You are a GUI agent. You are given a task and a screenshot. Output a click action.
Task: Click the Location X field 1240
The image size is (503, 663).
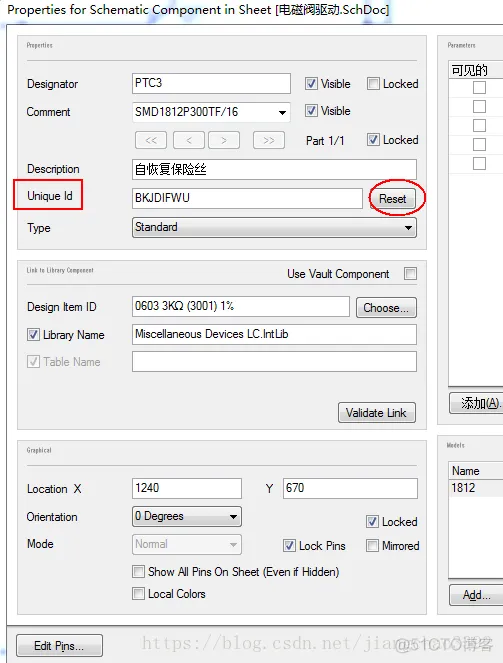[x=187, y=488]
